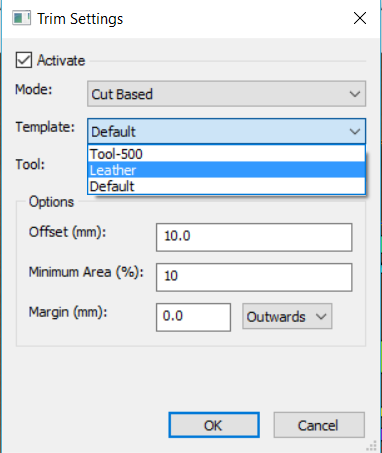Open the Mode dropdown showing Cut Based
Image resolution: width=382 pixels, height=453 pixels.
coord(226,94)
